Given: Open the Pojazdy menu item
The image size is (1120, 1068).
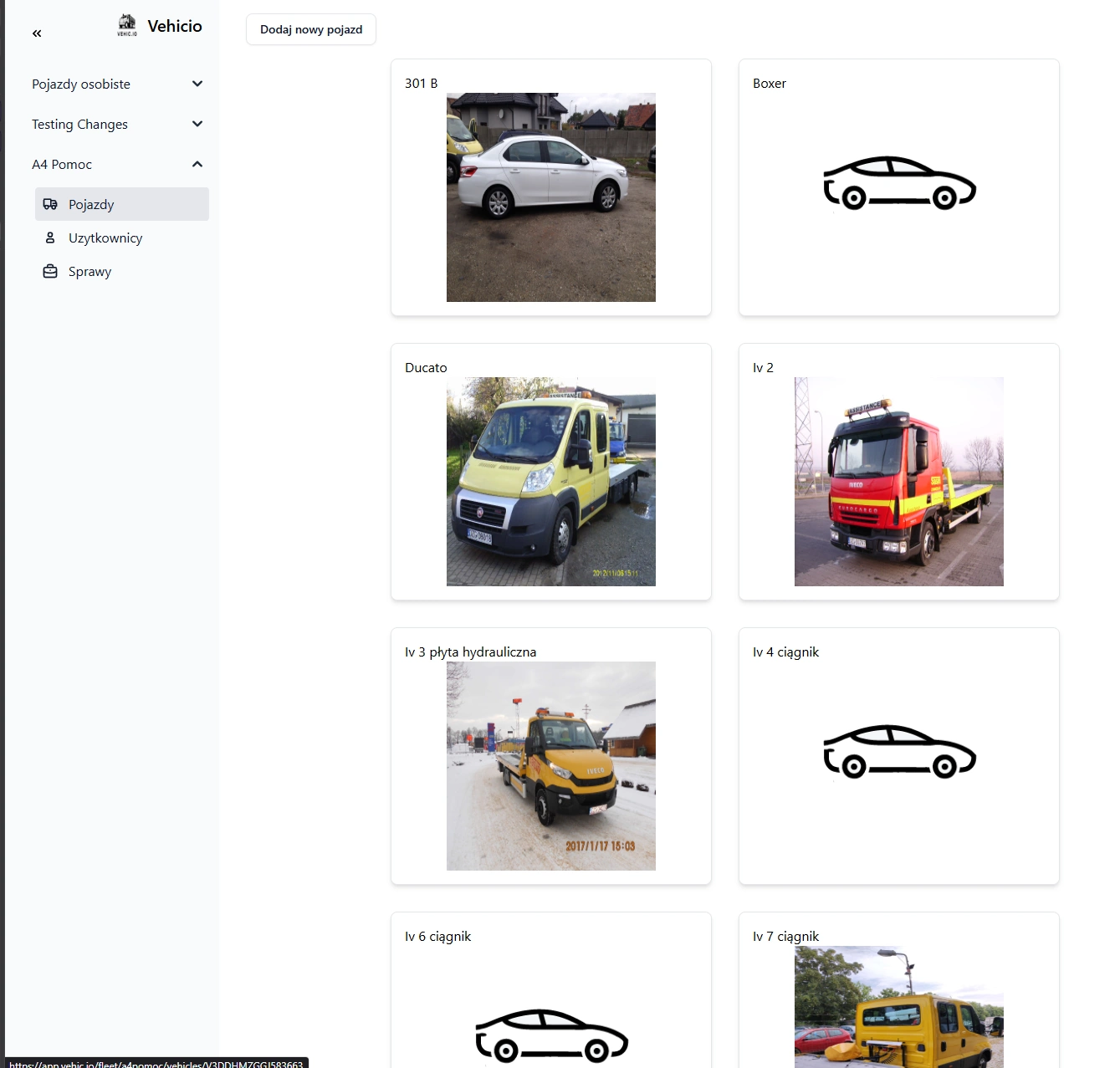Looking at the screenshot, I should click(x=122, y=204).
